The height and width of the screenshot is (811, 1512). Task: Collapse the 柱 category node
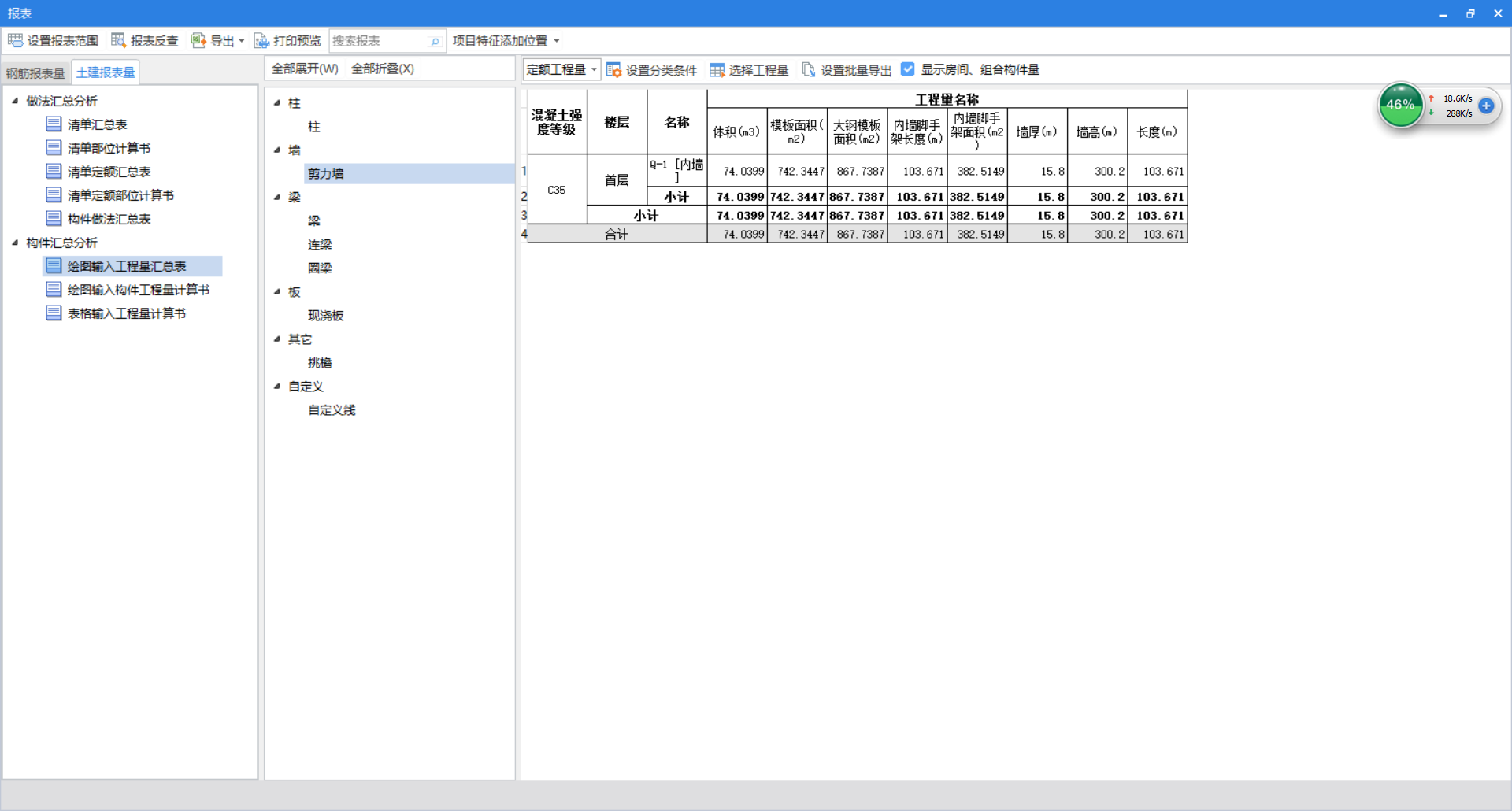click(x=277, y=102)
